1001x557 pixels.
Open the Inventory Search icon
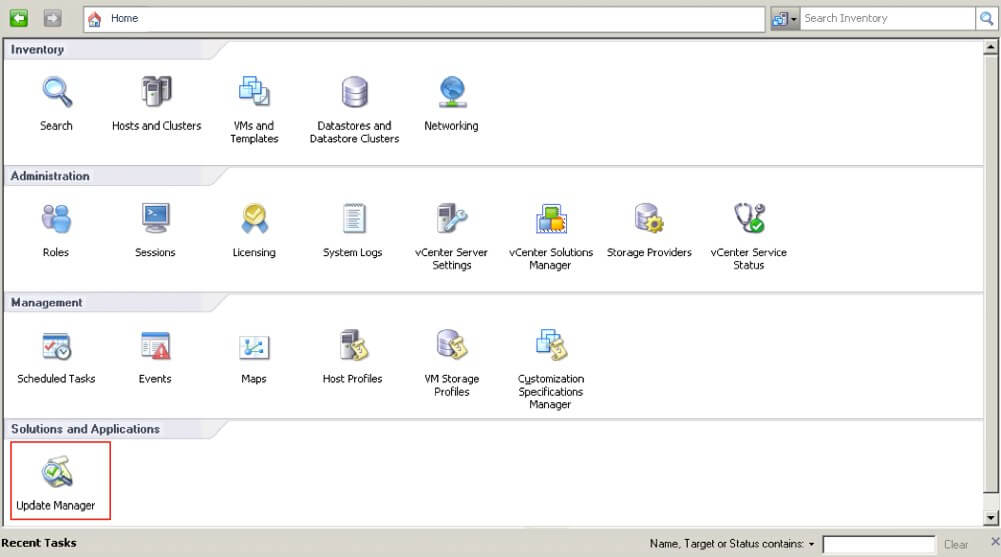pos(57,93)
